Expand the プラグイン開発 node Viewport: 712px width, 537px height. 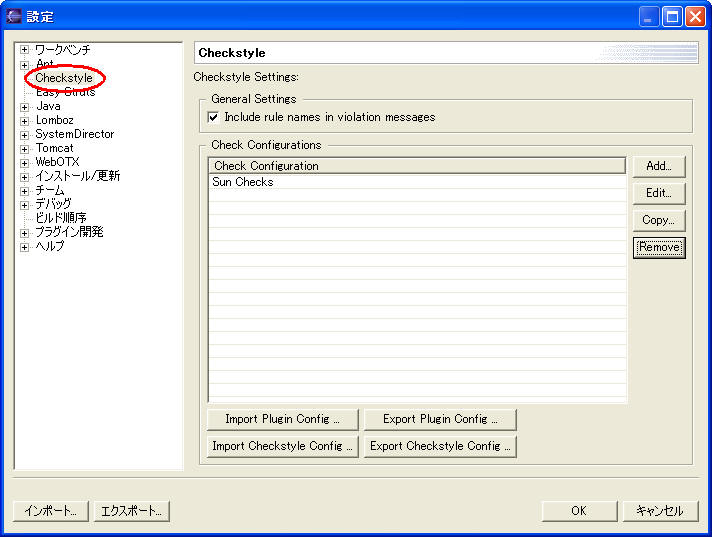(x=24, y=232)
